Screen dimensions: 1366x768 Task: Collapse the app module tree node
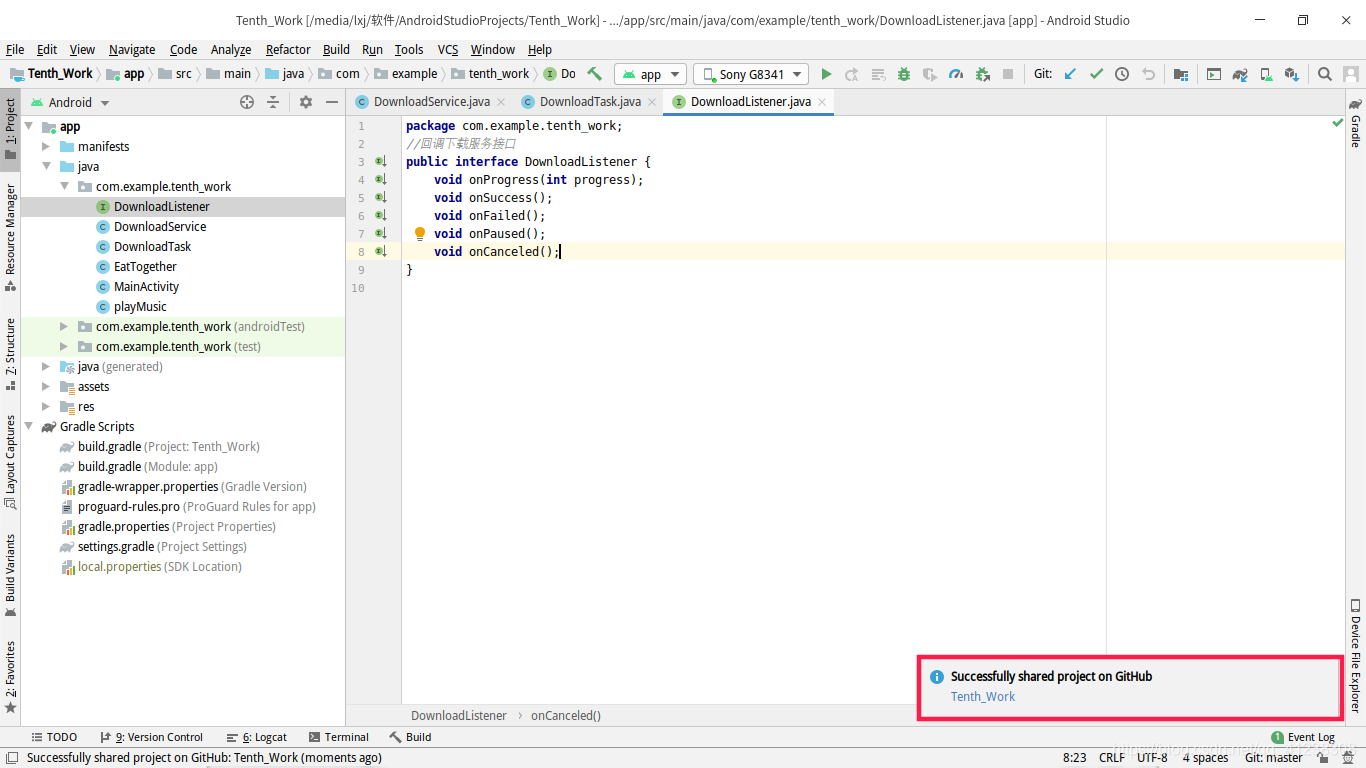[28, 127]
